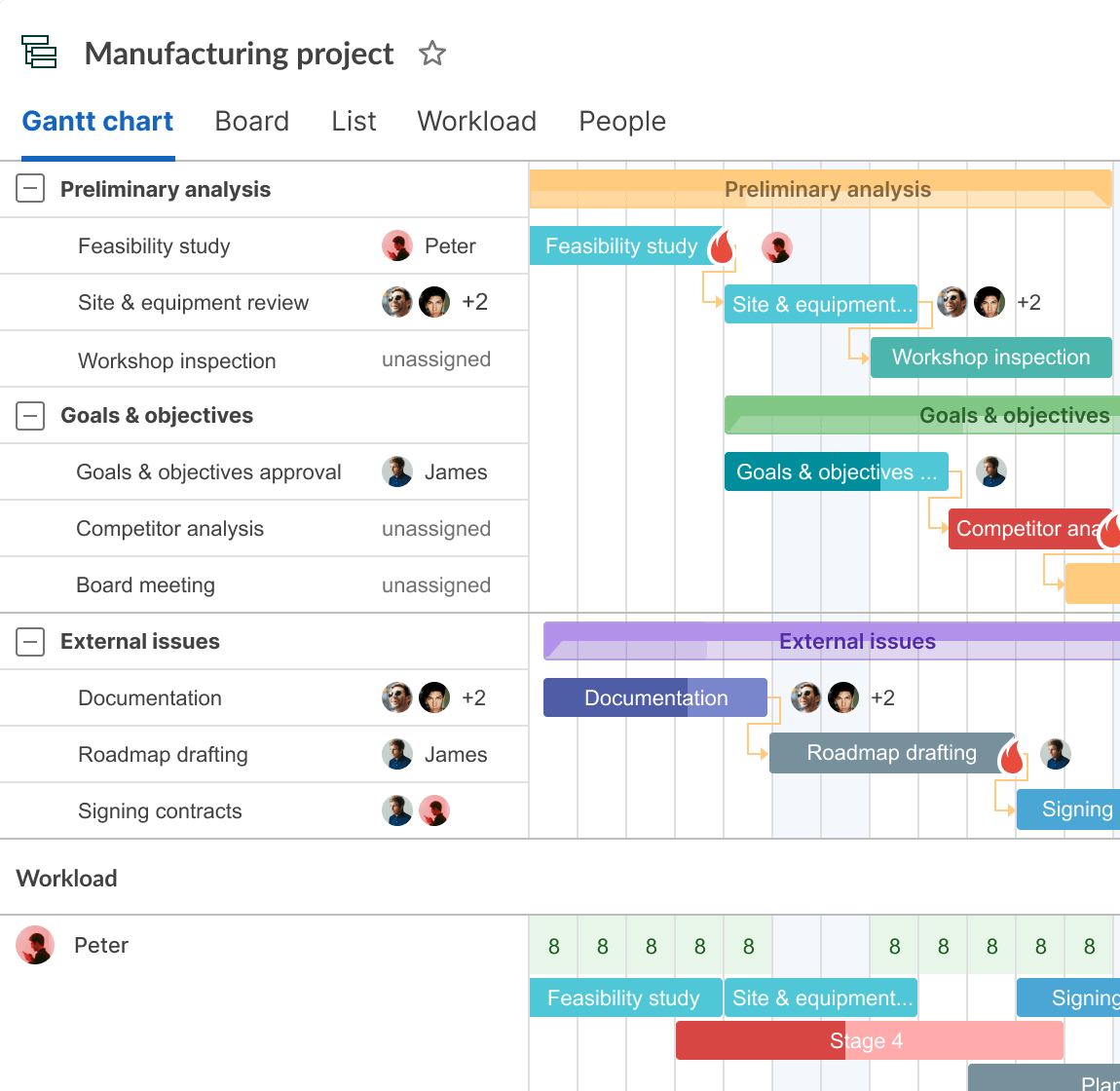Click the flame icon on Competitor analysis bar
1120x1091 pixels.
pos(1111,531)
